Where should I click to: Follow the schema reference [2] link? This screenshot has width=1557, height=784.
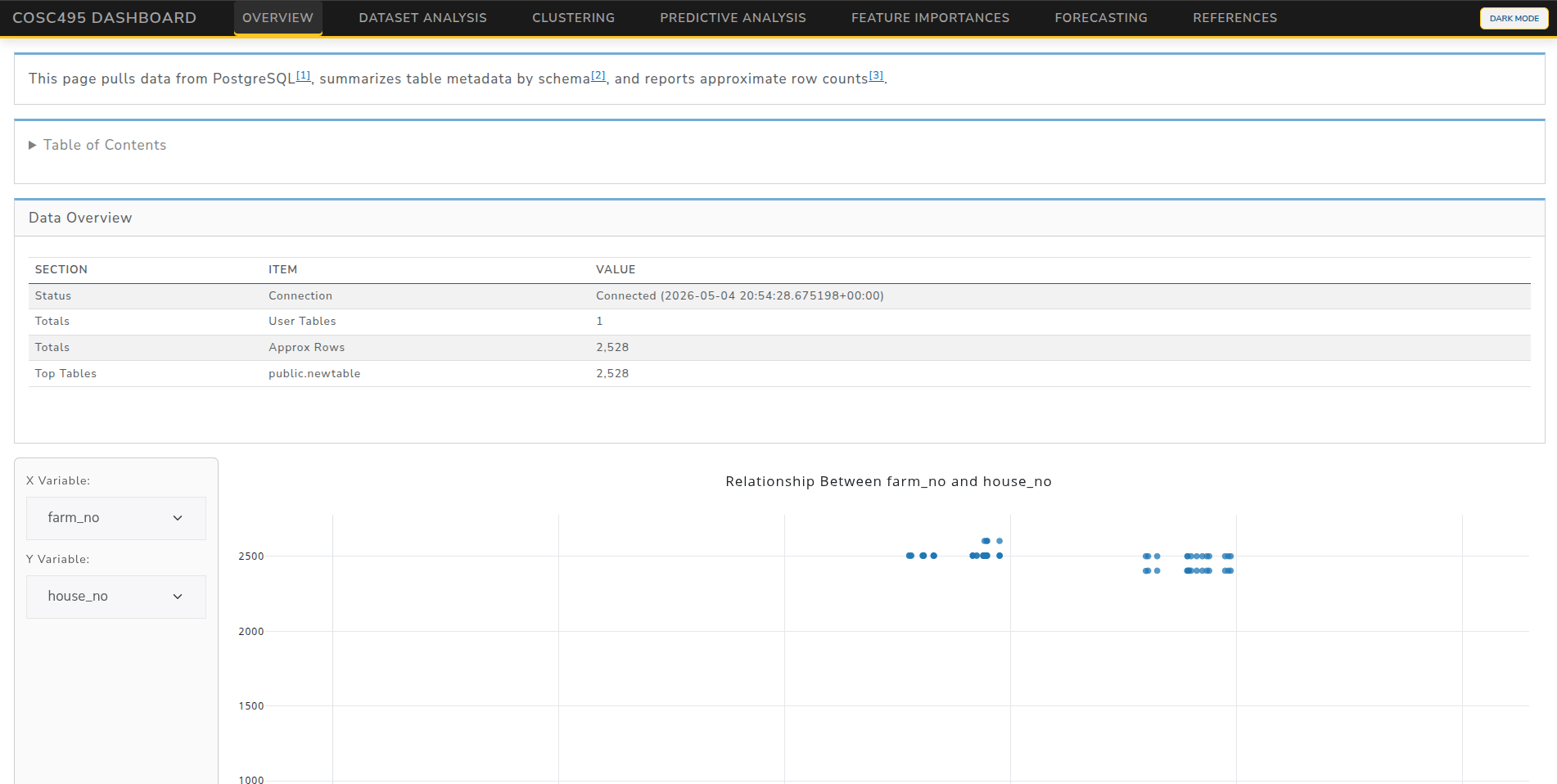[598, 75]
